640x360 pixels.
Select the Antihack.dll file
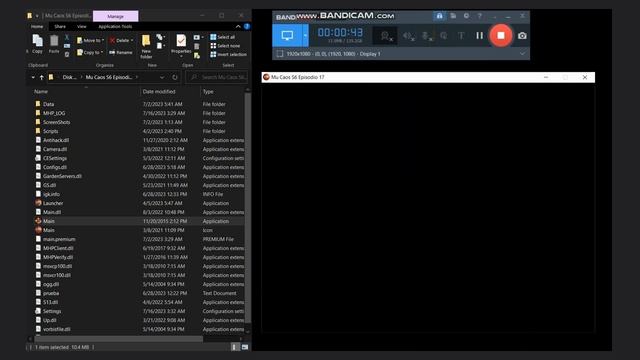point(139,140)
